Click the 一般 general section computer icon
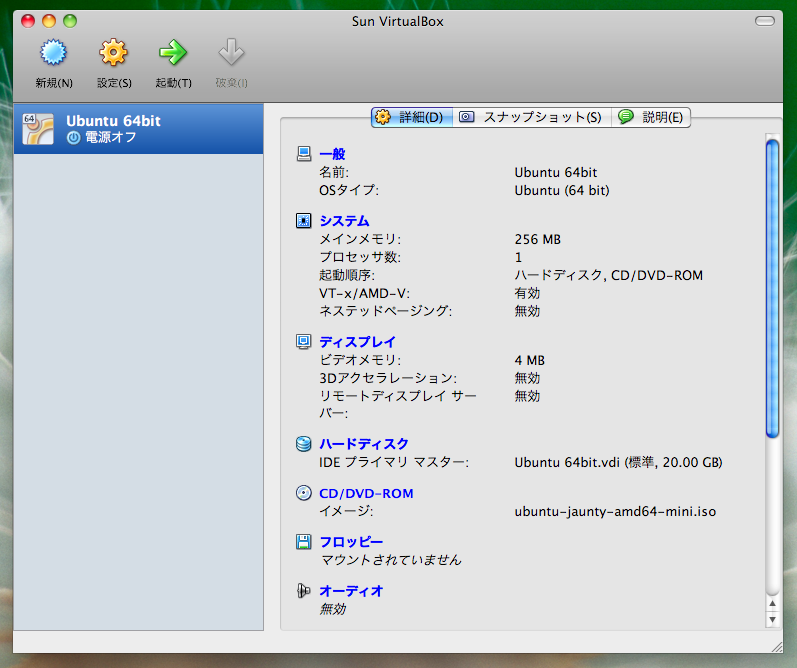Image resolution: width=797 pixels, height=668 pixels. pyautogui.click(x=303, y=154)
